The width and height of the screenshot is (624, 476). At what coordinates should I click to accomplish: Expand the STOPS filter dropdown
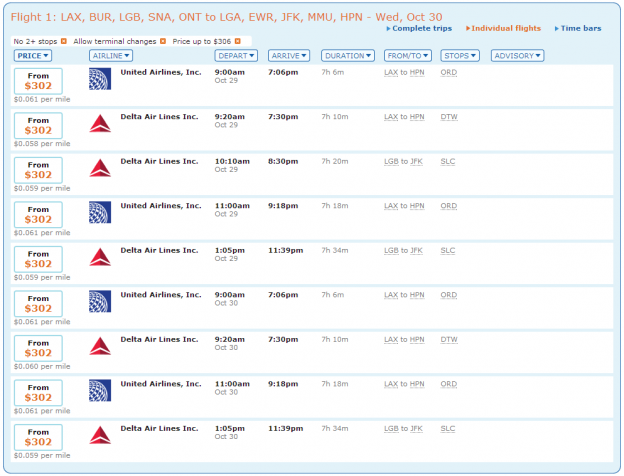pos(458,56)
